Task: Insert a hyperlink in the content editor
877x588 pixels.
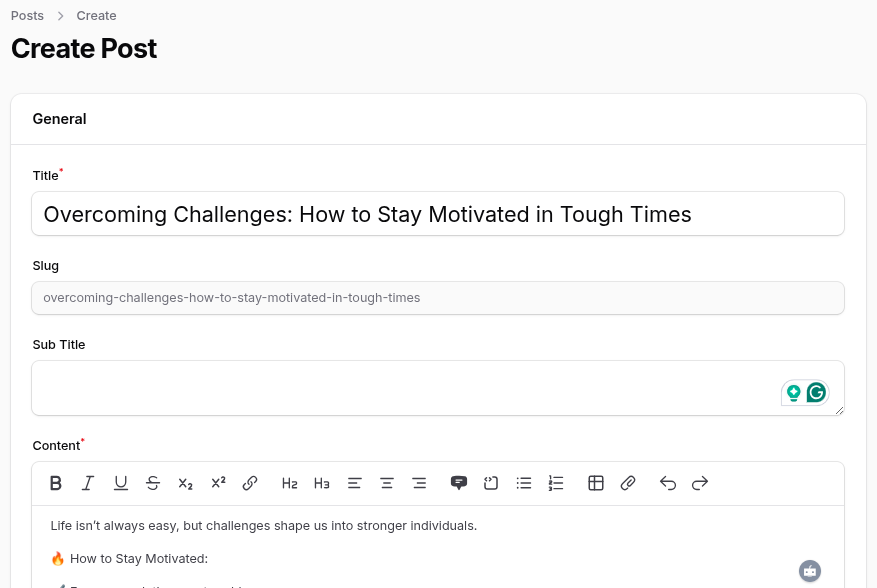Action: pos(249,483)
